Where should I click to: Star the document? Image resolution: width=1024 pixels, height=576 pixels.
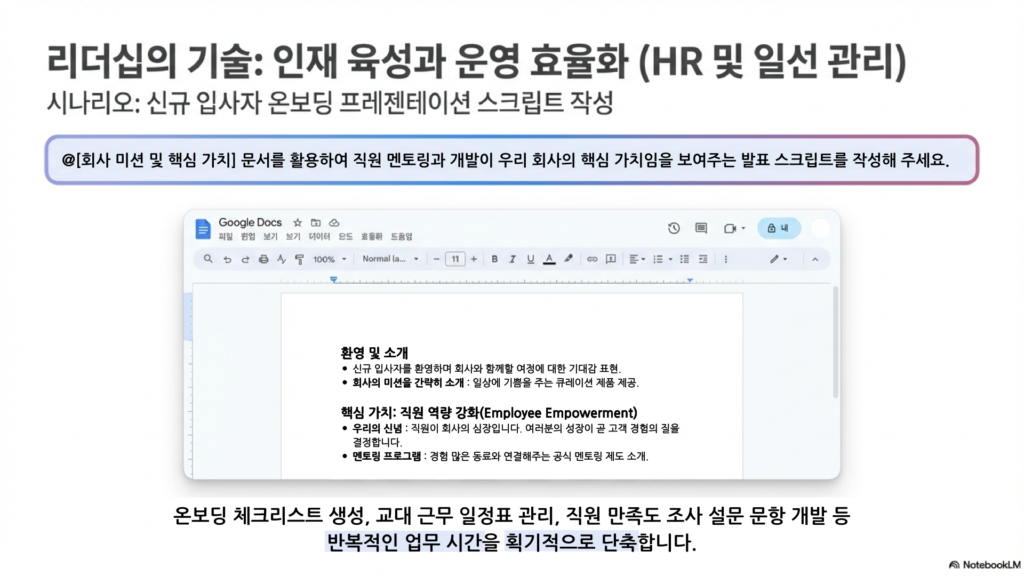click(x=297, y=222)
